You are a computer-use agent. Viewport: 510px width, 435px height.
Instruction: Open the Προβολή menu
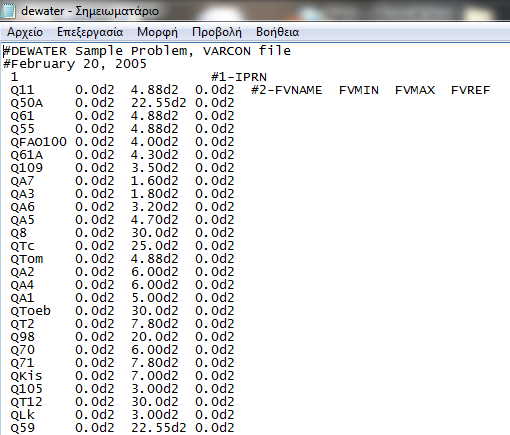(217, 32)
